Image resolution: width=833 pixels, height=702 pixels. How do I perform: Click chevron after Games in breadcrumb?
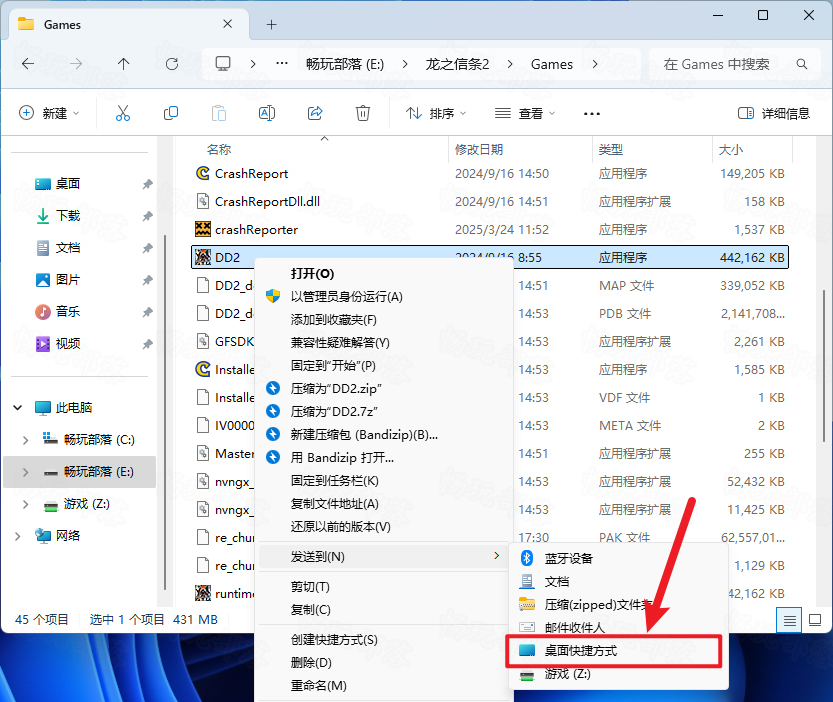click(595, 64)
